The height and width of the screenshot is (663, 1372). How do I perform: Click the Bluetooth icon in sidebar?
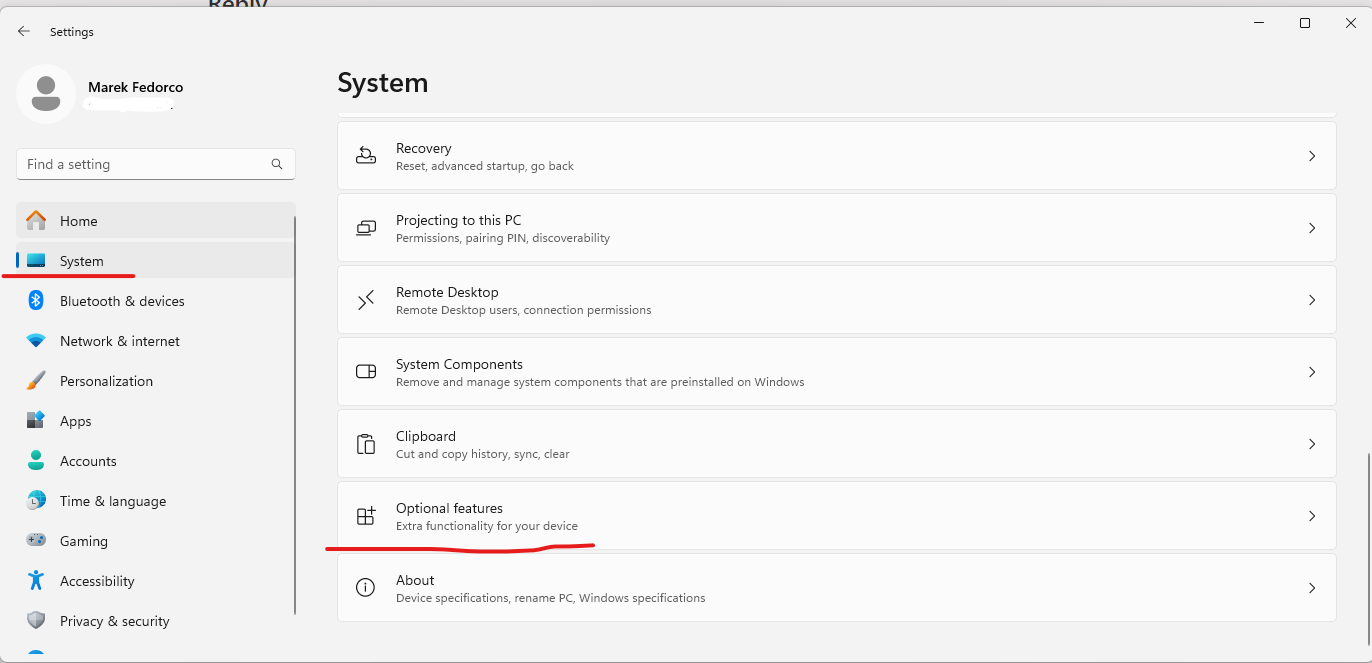click(x=36, y=301)
